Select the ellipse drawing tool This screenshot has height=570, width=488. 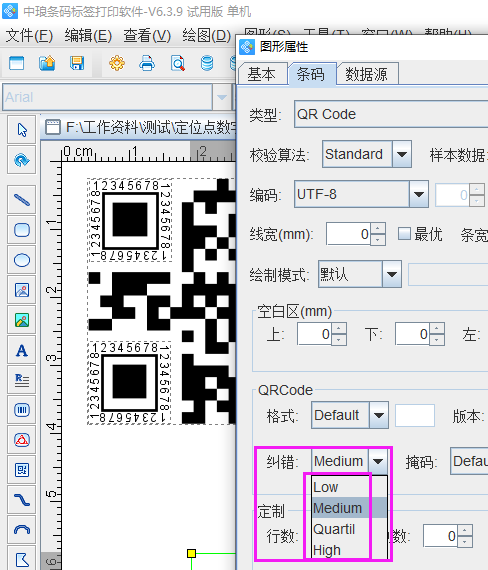(x=22, y=260)
